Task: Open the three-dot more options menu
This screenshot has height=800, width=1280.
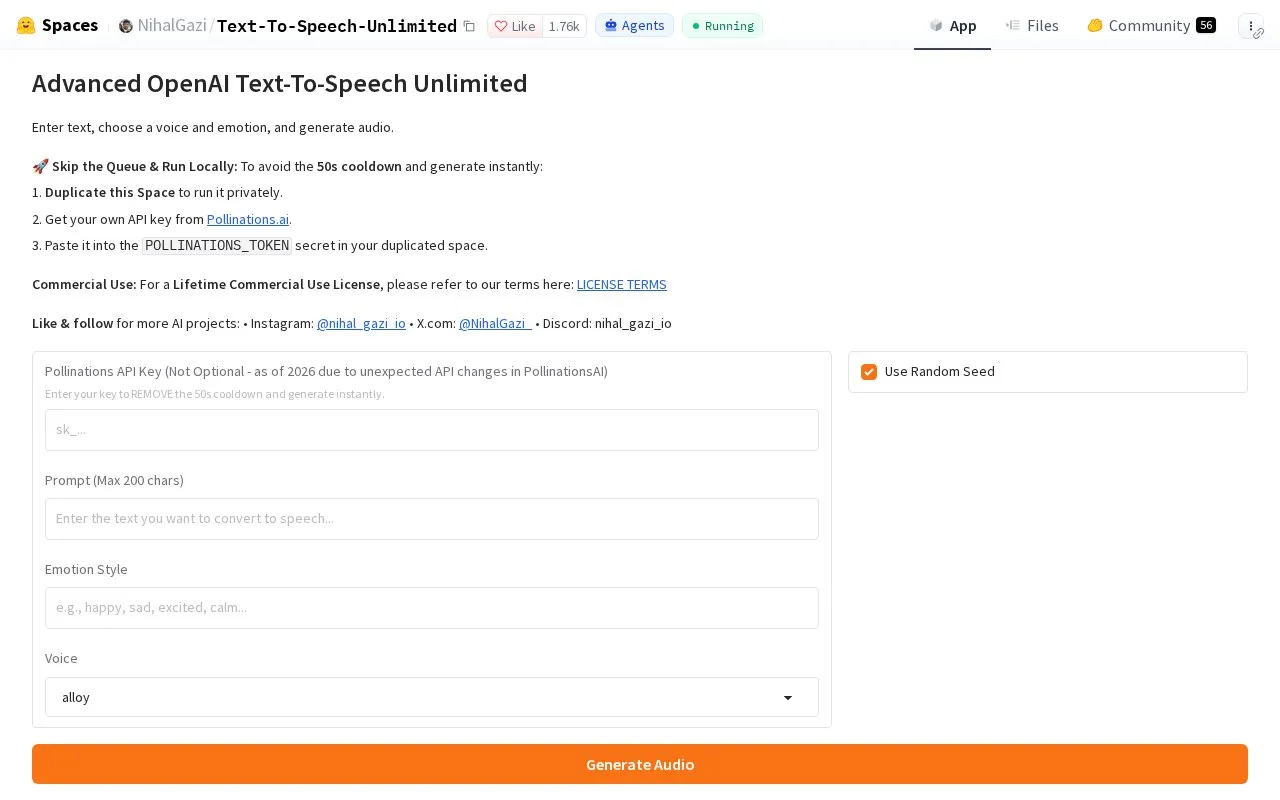Action: (1251, 26)
